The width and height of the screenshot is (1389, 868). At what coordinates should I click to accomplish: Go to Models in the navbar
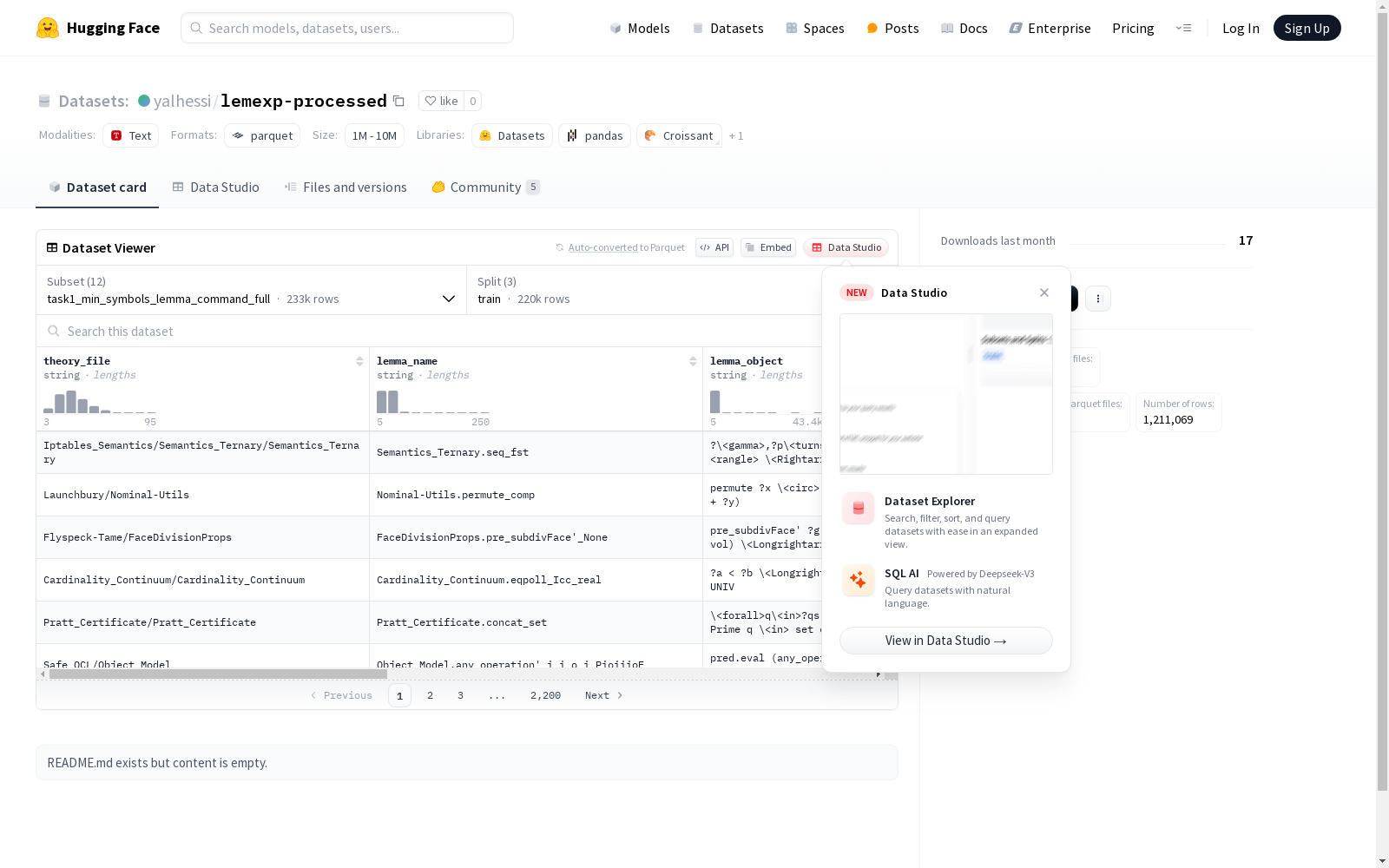tap(640, 28)
